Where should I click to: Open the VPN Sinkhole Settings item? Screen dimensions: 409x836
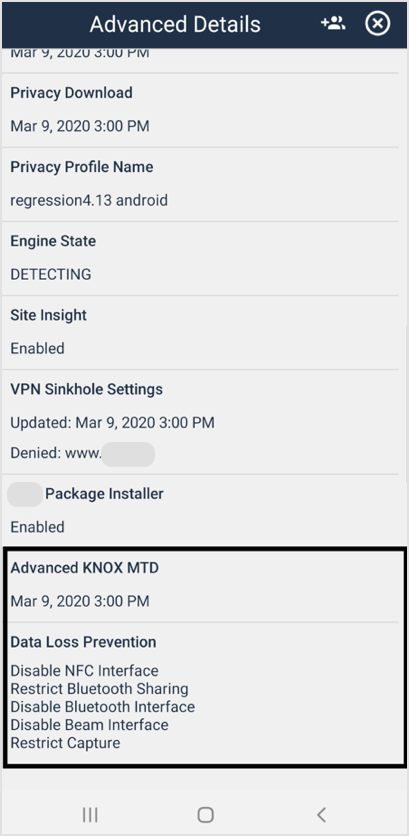[x=200, y=422]
